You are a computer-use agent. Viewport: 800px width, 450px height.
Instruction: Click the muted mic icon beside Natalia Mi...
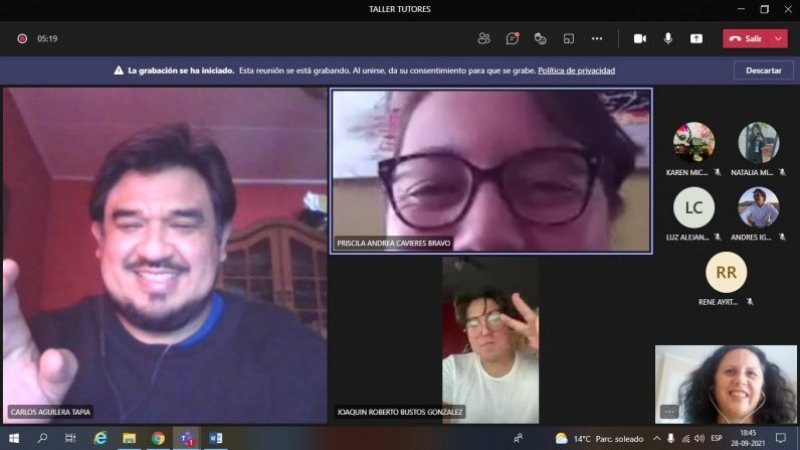point(782,172)
